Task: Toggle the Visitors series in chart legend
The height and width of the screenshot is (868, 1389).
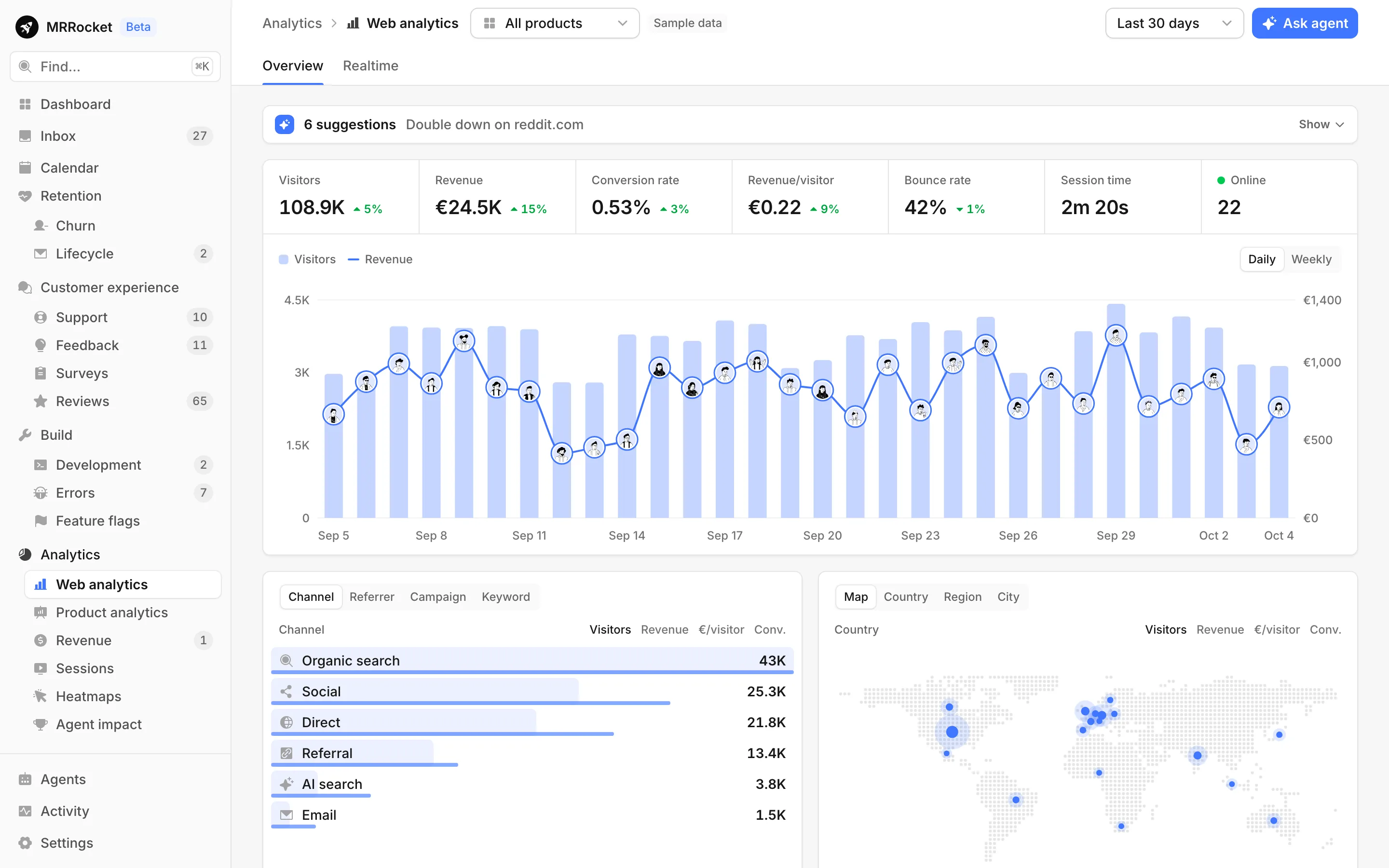Action: (307, 259)
